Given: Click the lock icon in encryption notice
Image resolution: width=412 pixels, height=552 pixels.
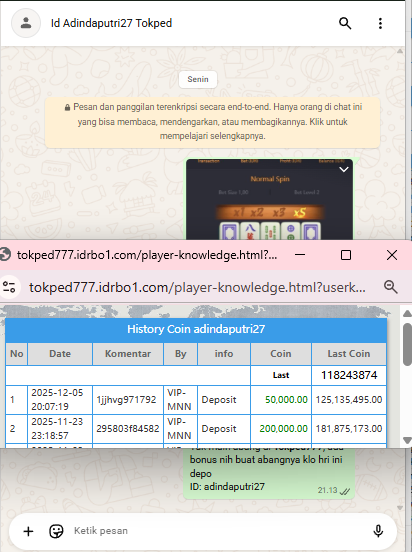Looking at the screenshot, I should 67,108.
